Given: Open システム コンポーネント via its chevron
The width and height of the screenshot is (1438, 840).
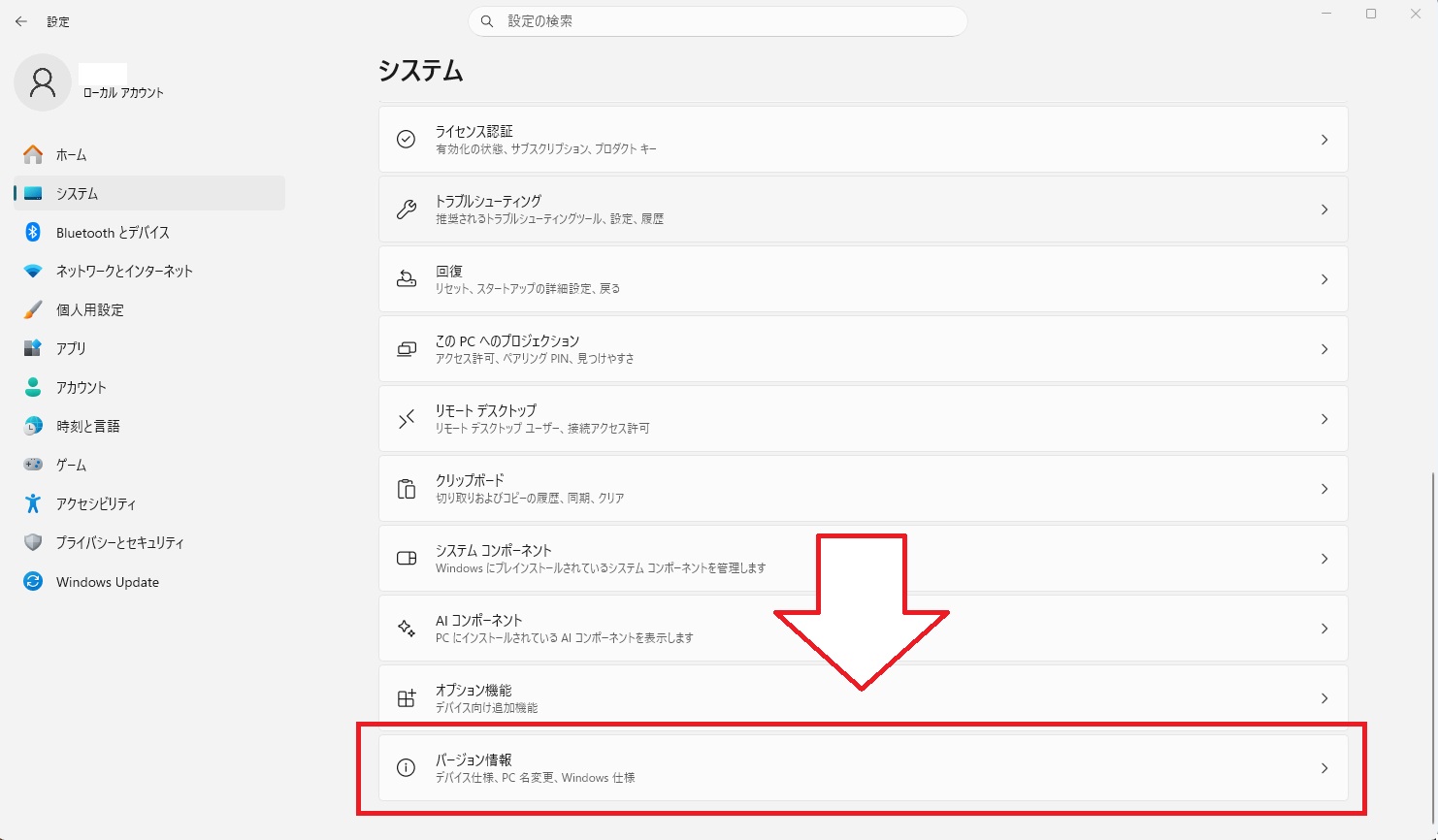Looking at the screenshot, I should click(1324, 559).
